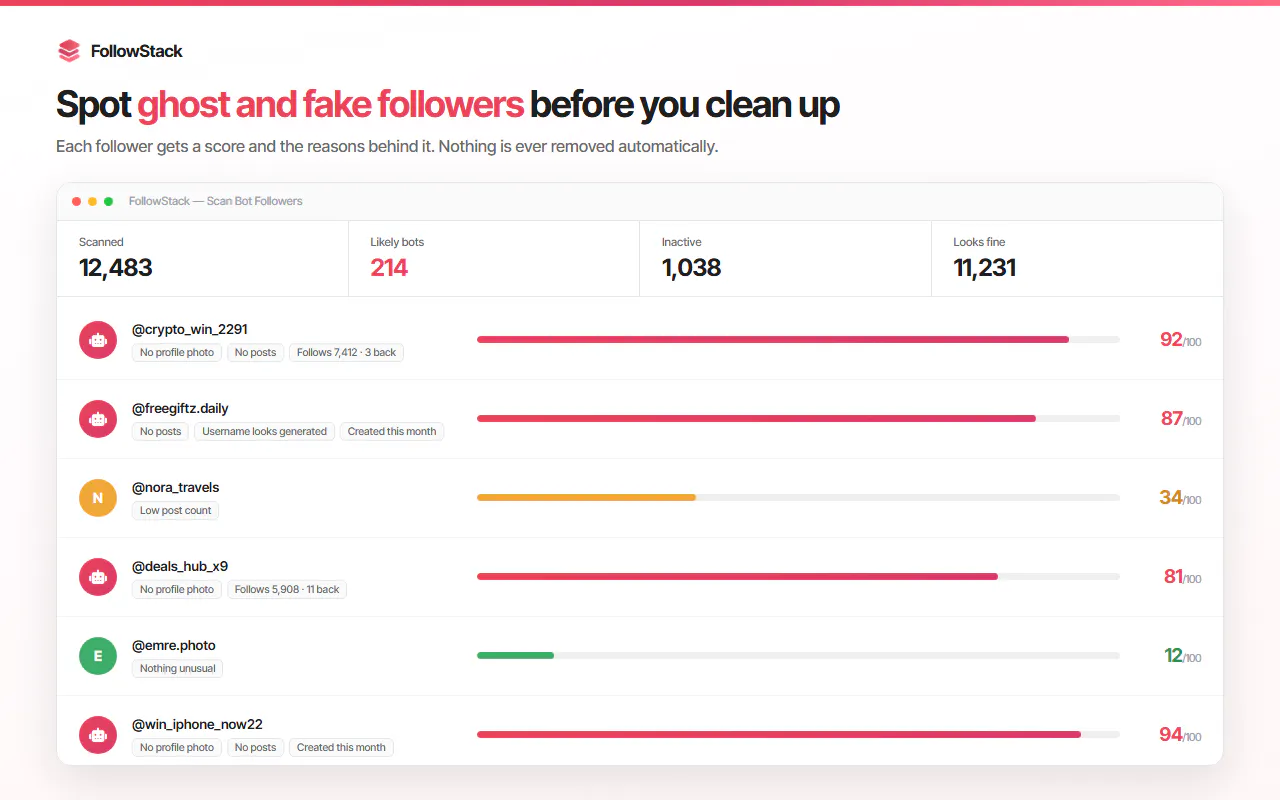Screen dimensions: 1280x800
Task: Select the Scanned 12,483 stat
Action: point(203,259)
